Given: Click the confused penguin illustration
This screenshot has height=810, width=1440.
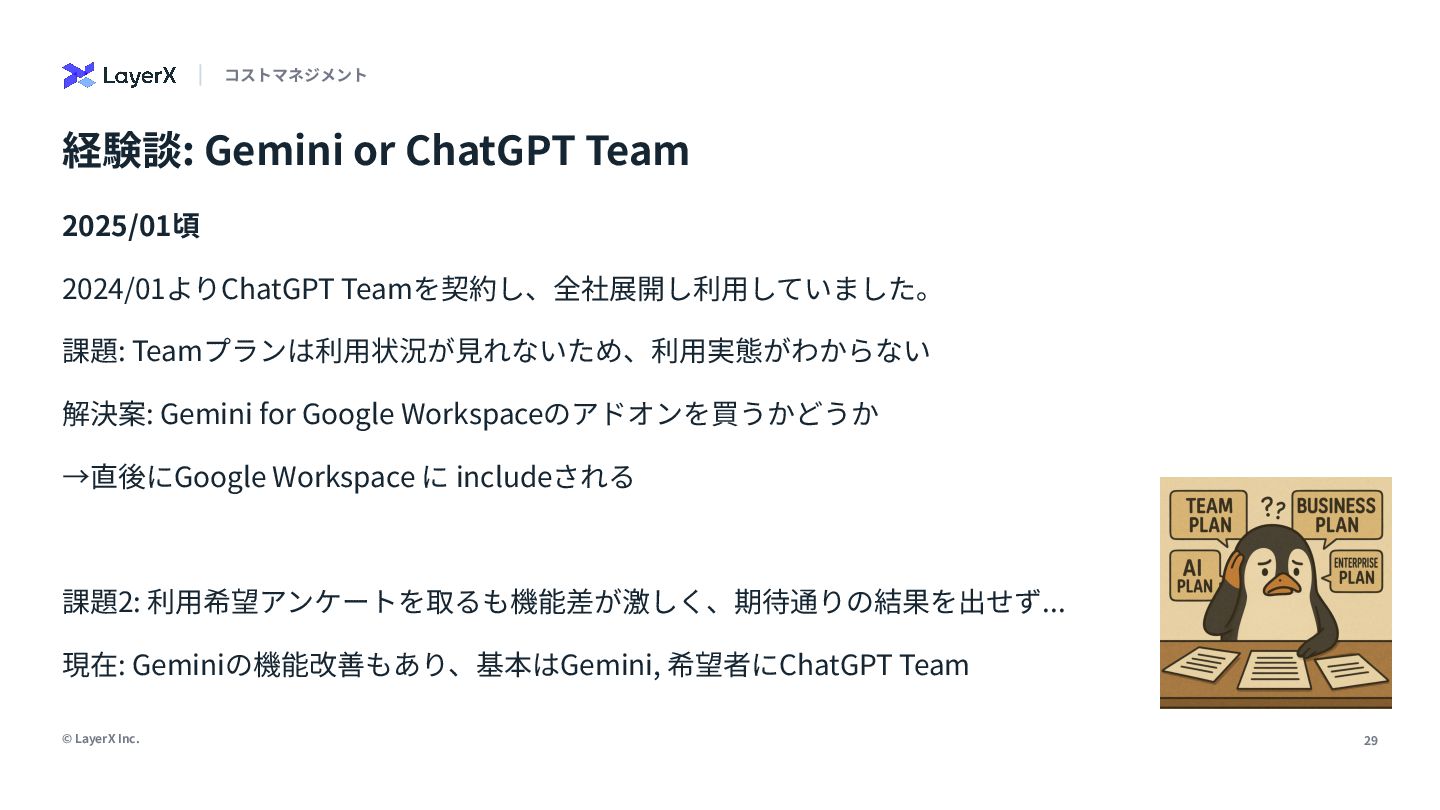Looking at the screenshot, I should 1276,593.
